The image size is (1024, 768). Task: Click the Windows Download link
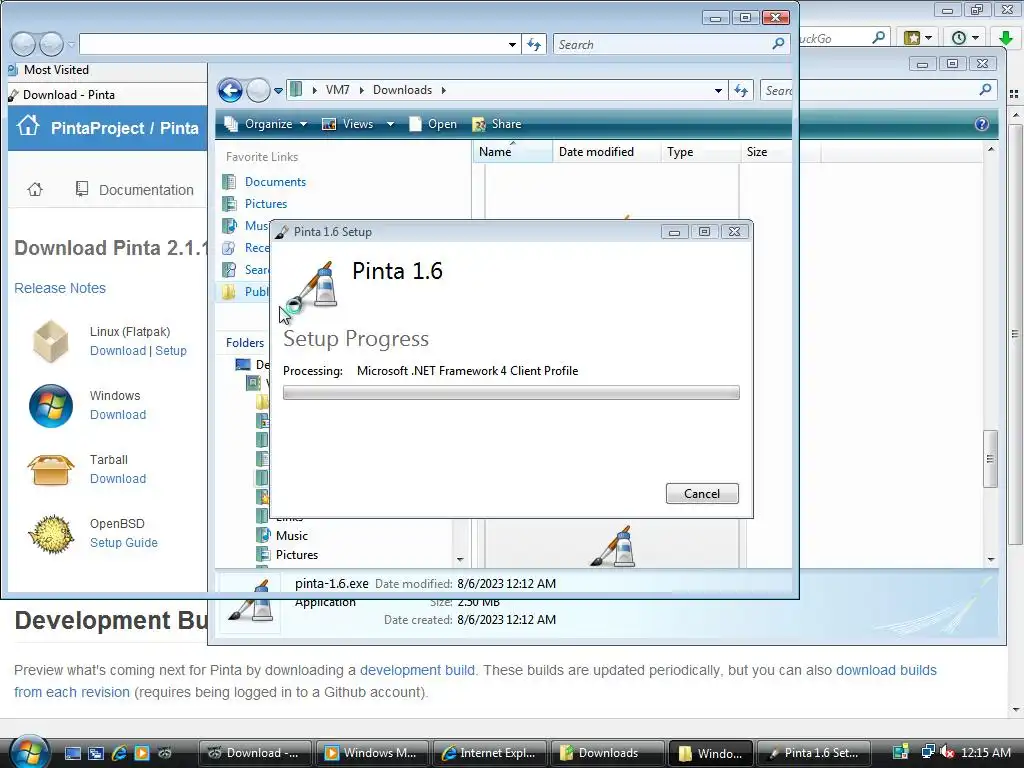pos(118,415)
